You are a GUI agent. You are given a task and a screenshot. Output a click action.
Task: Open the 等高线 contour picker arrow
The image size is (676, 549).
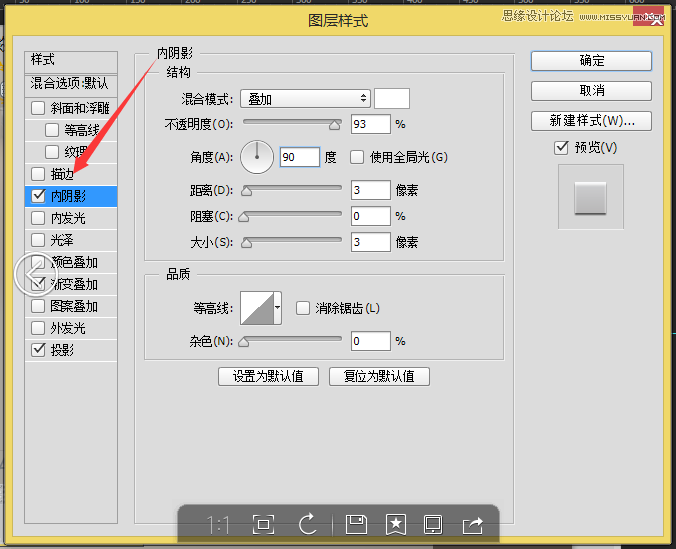[x=278, y=308]
